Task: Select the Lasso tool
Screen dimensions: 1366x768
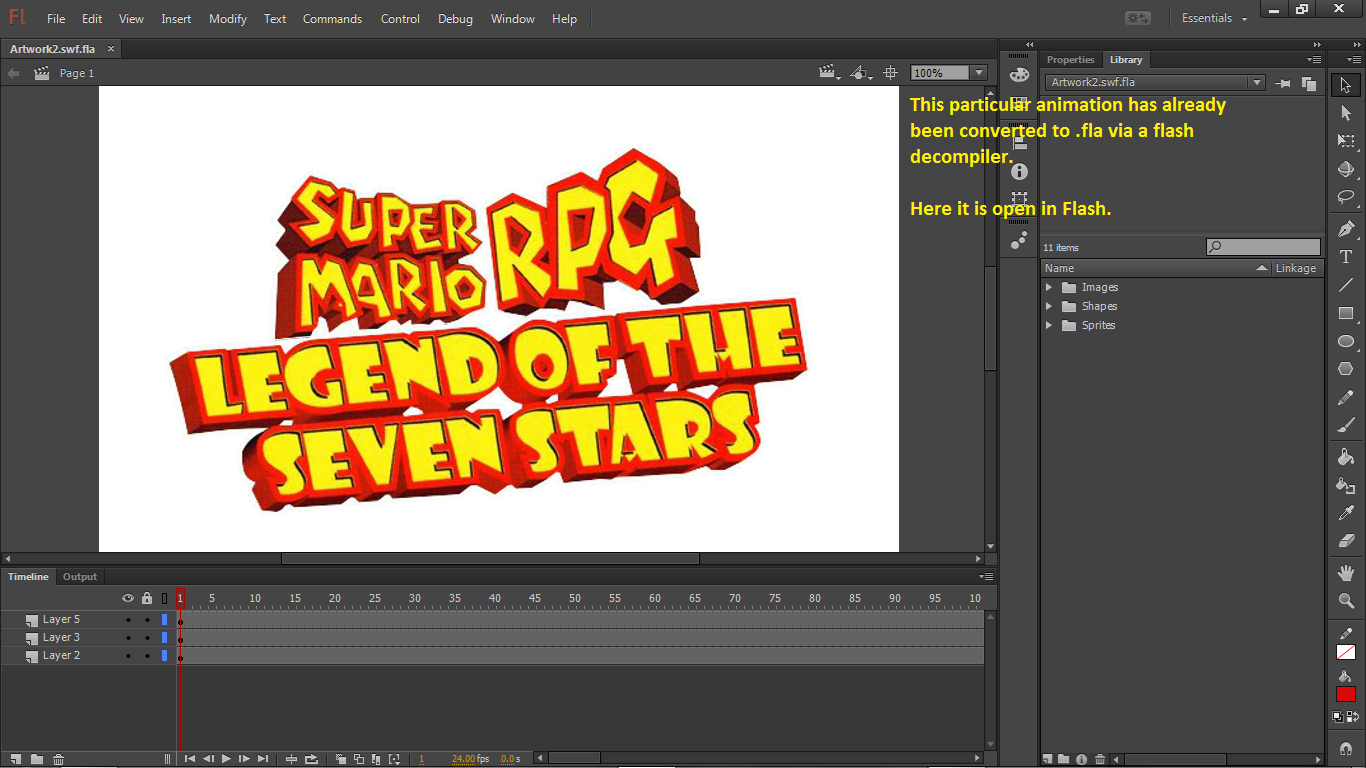Action: [1346, 197]
